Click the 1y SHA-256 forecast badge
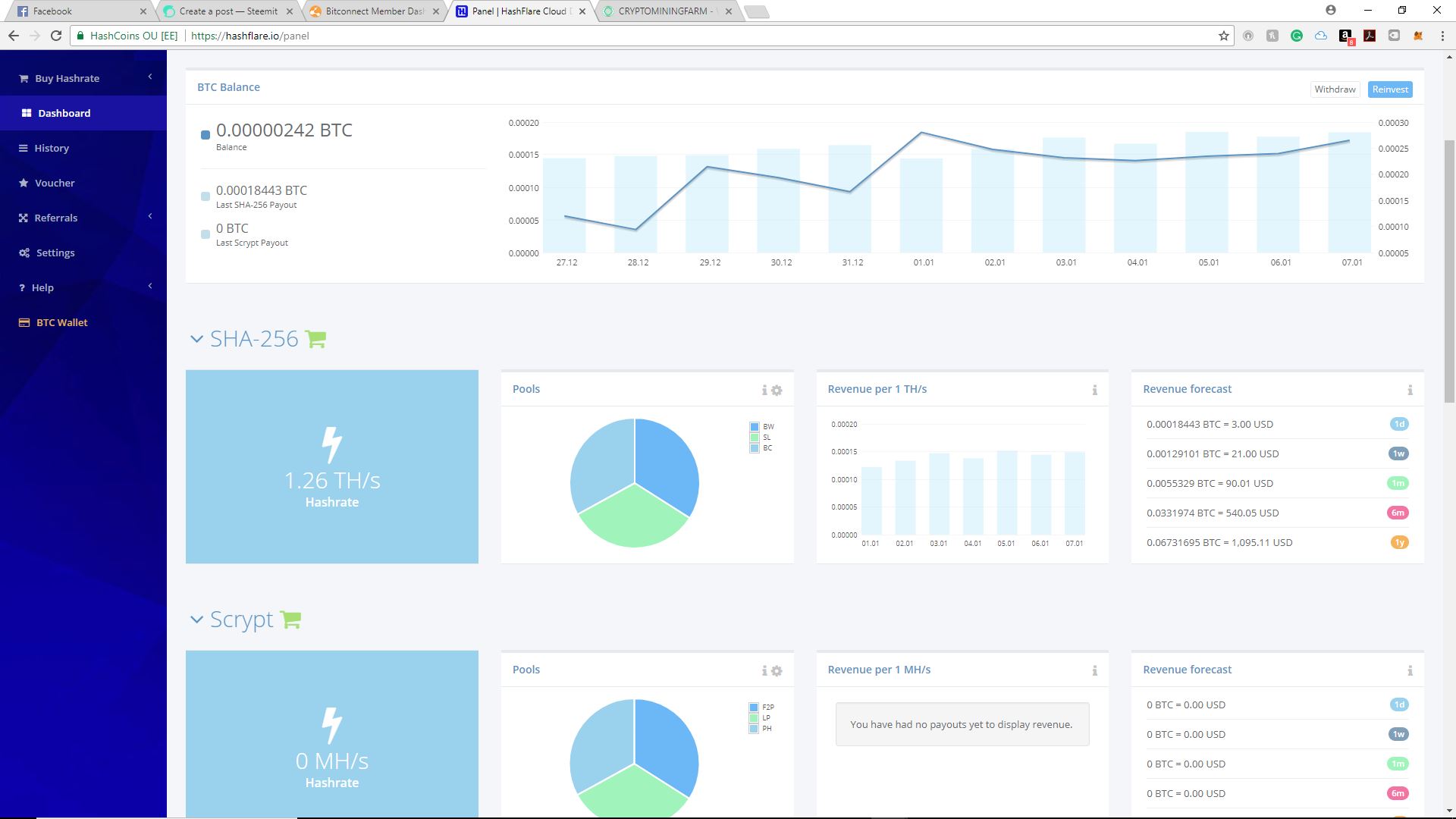Image resolution: width=1456 pixels, height=819 pixels. (x=1399, y=542)
